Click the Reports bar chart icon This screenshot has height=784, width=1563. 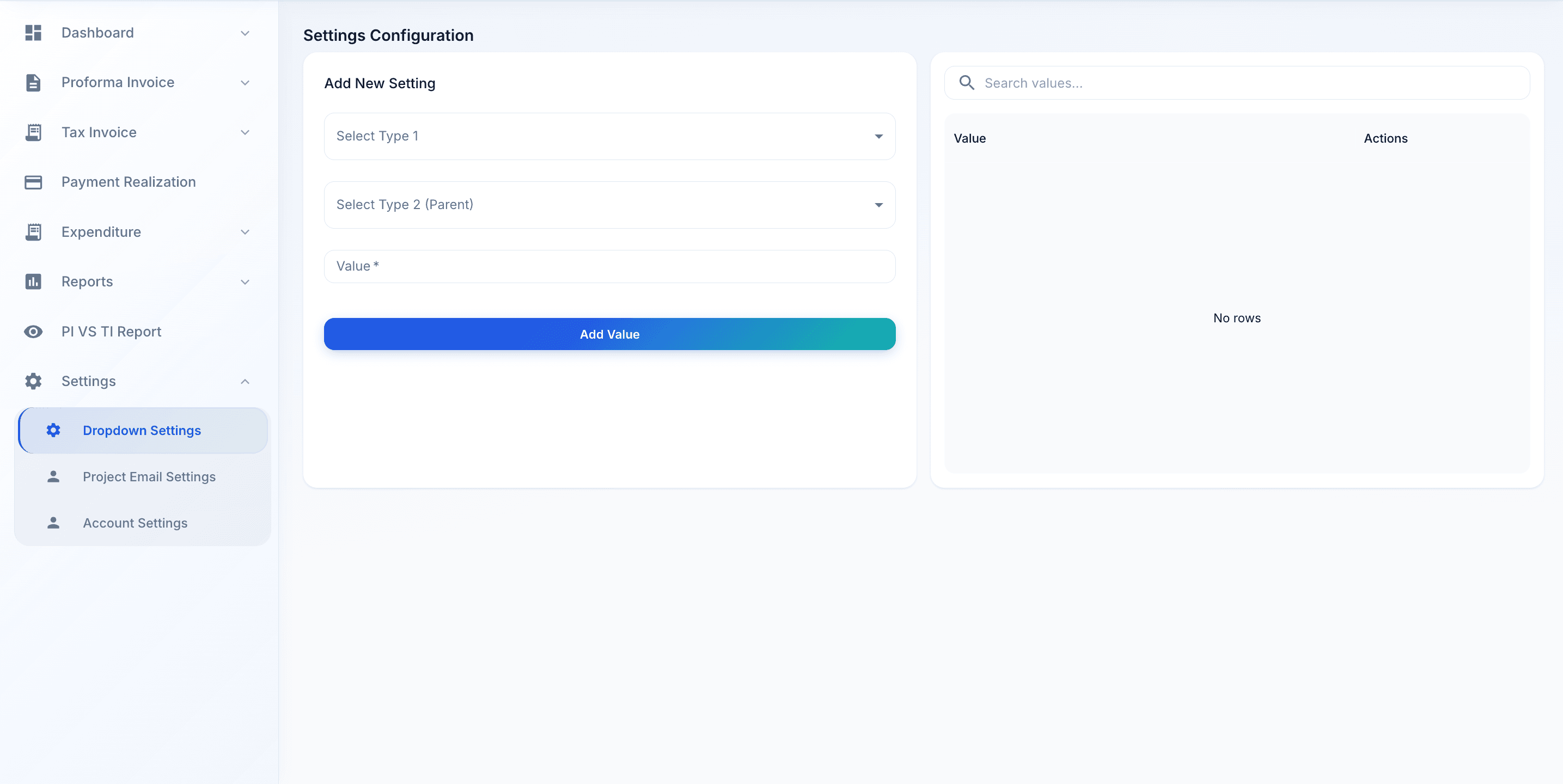[33, 281]
